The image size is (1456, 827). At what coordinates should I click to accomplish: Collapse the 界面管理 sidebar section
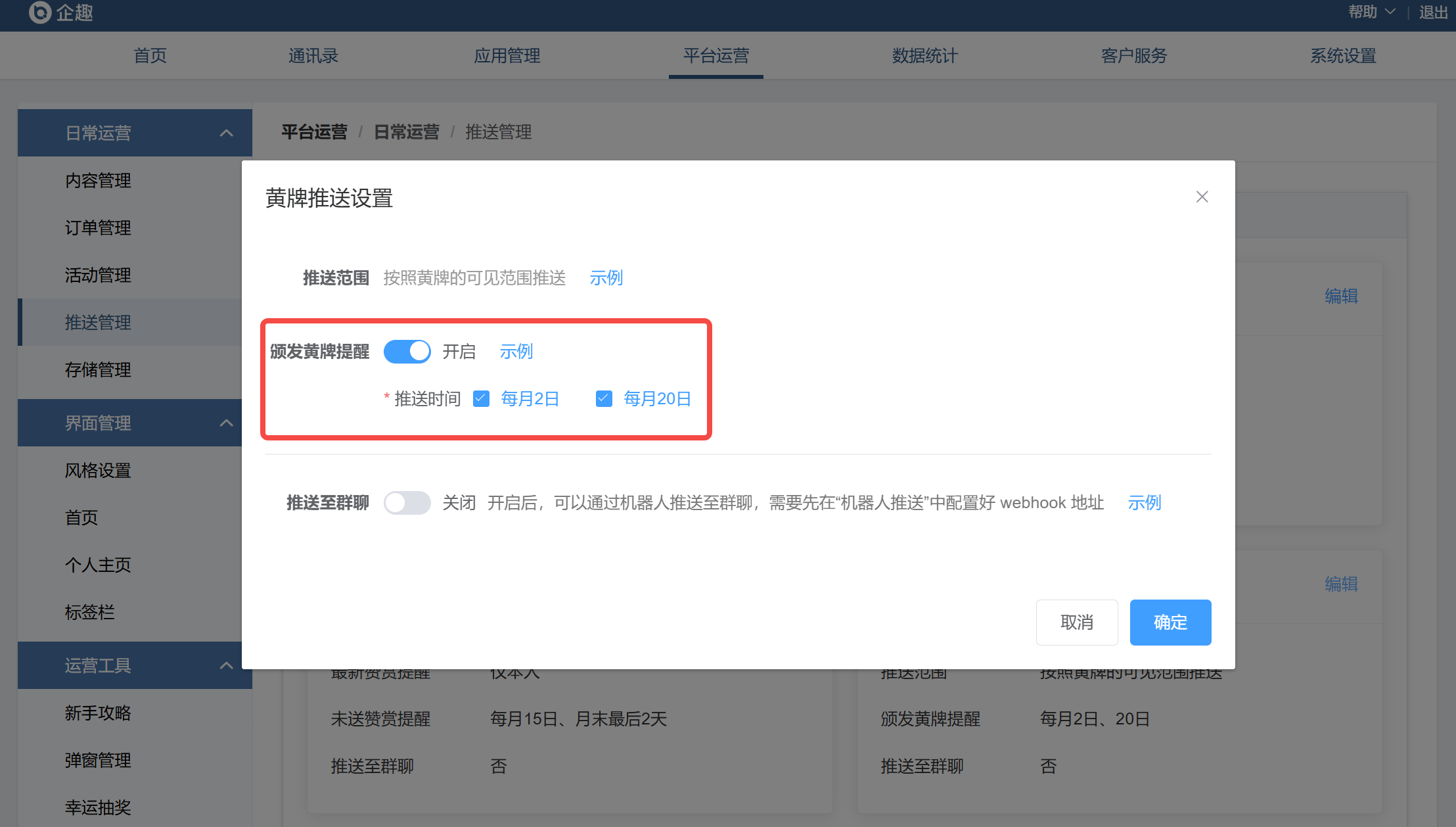click(x=226, y=423)
